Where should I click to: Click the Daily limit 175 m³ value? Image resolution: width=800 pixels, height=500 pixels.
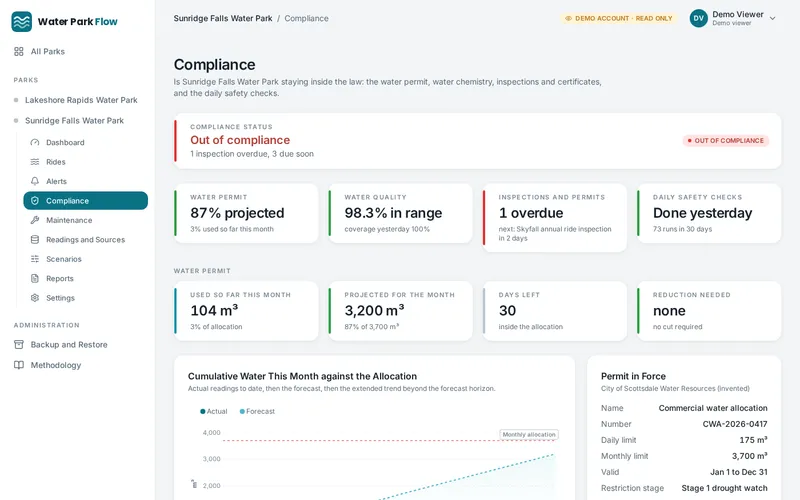click(x=753, y=440)
